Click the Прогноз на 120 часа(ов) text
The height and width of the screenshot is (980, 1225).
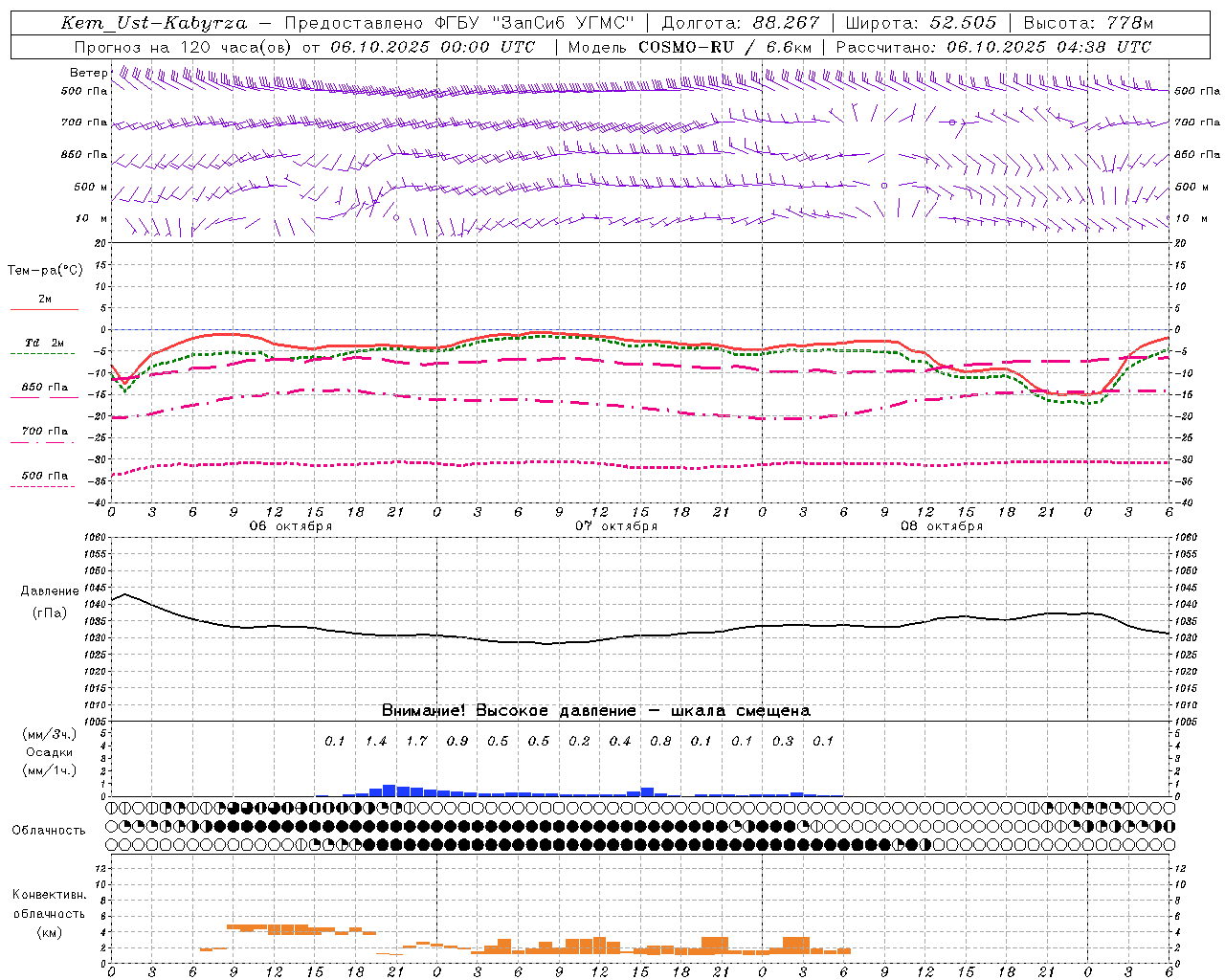(184, 47)
